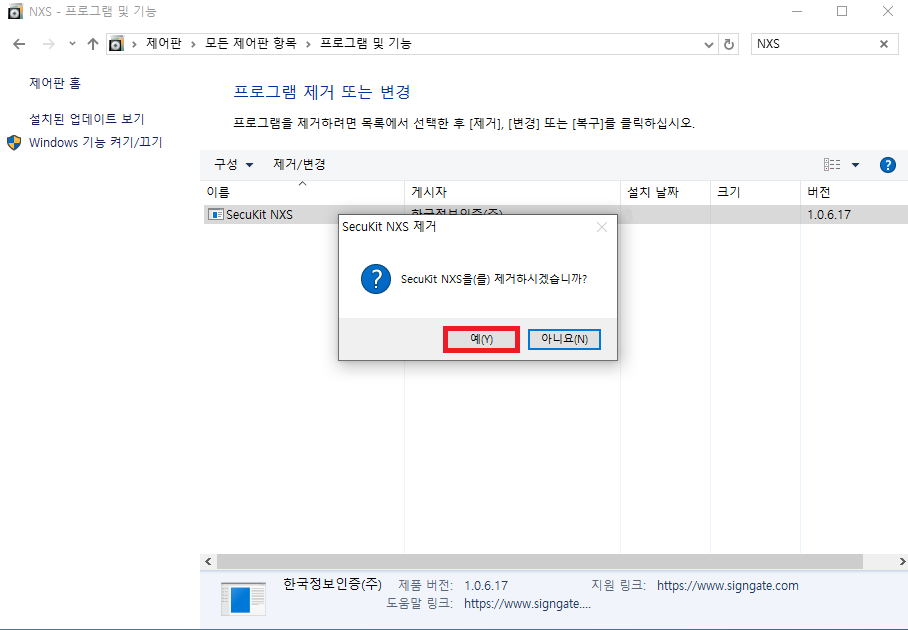Click the window title bar app icon
The height and width of the screenshot is (630, 908).
tap(15, 12)
